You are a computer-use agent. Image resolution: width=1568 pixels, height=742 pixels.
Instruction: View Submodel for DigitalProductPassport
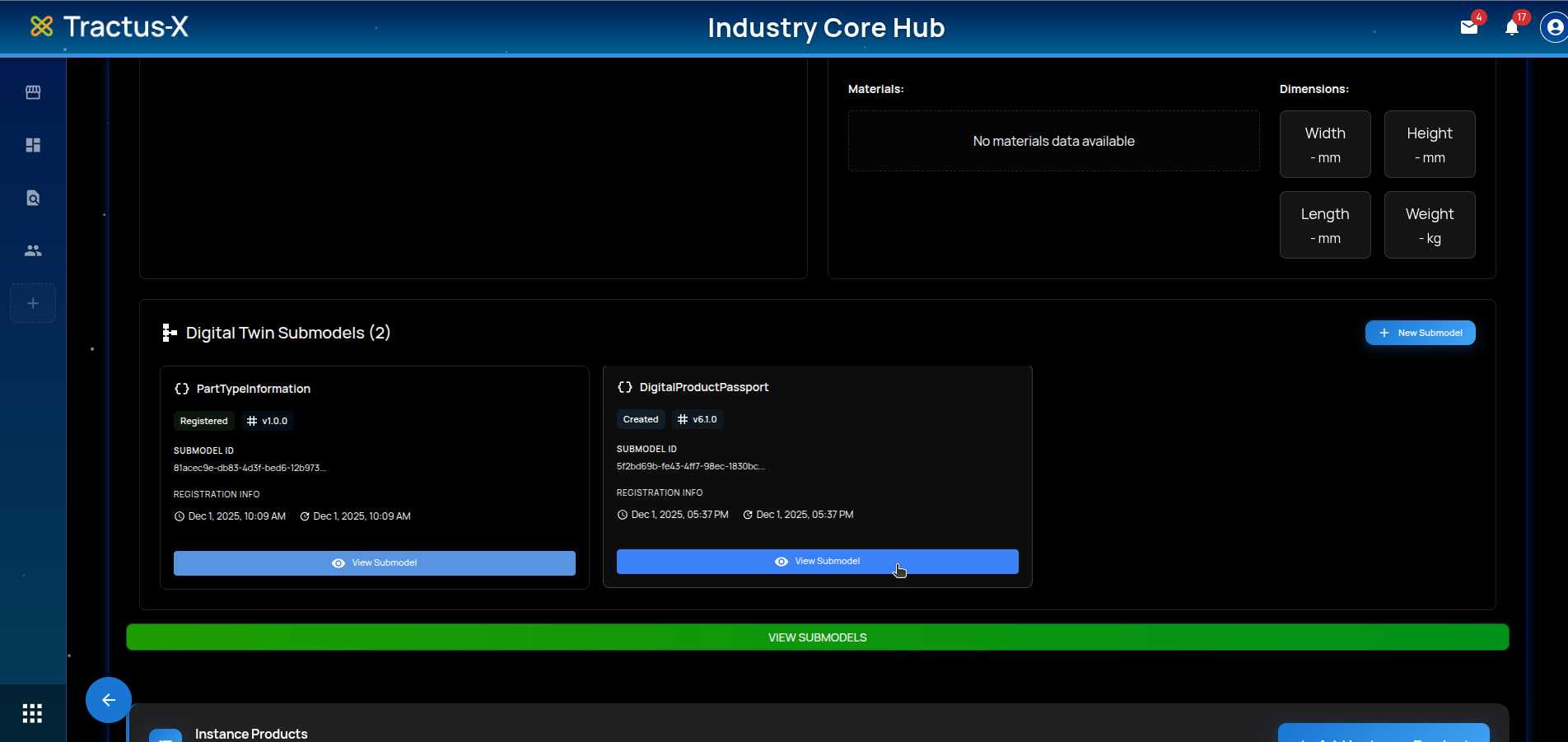817,561
